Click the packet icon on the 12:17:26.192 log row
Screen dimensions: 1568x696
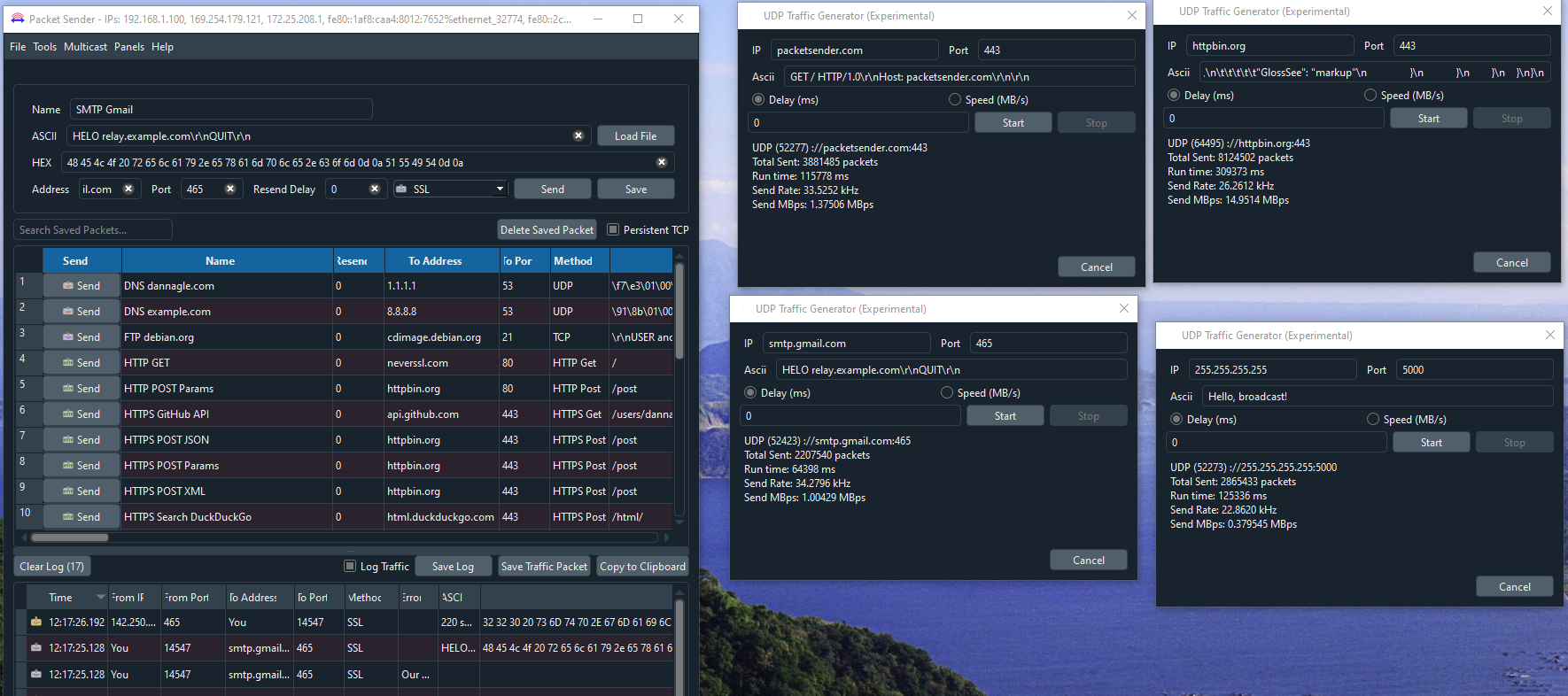(36, 623)
